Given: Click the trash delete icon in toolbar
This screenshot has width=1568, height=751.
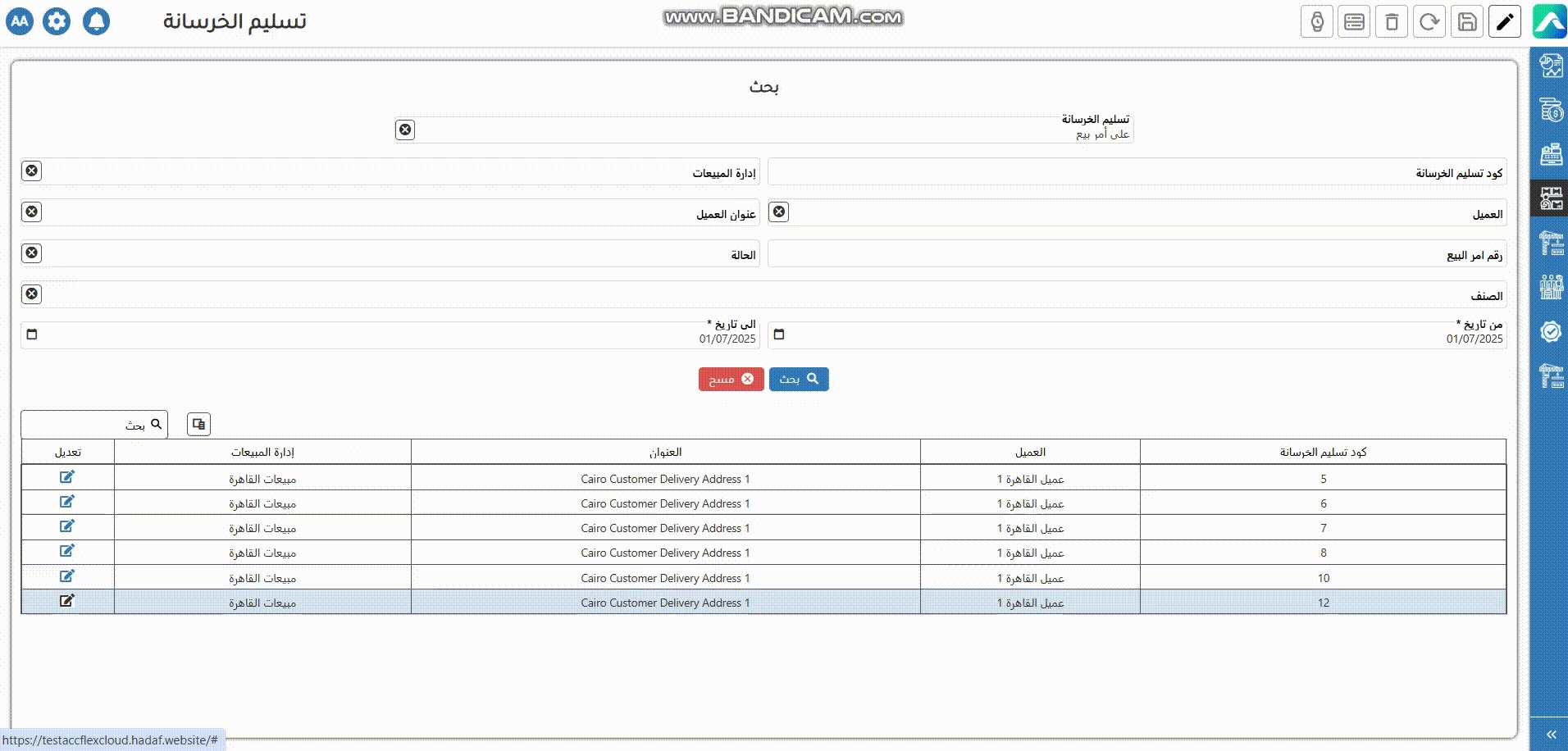Looking at the screenshot, I should click(x=1392, y=21).
